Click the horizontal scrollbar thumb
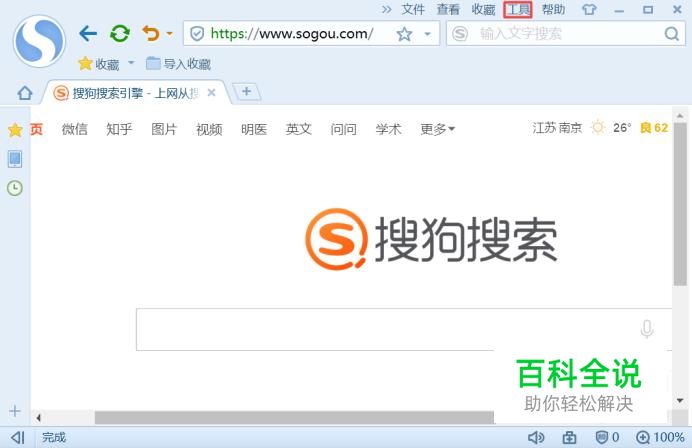The image size is (692, 448). click(x=294, y=418)
